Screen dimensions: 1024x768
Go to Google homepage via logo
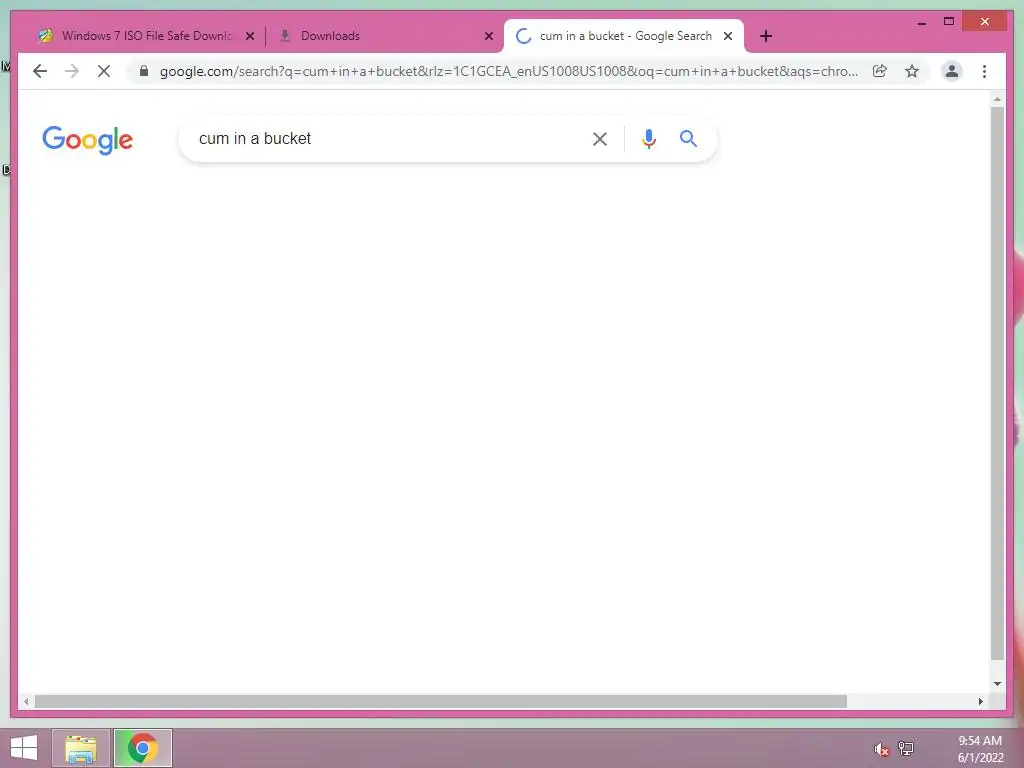88,140
